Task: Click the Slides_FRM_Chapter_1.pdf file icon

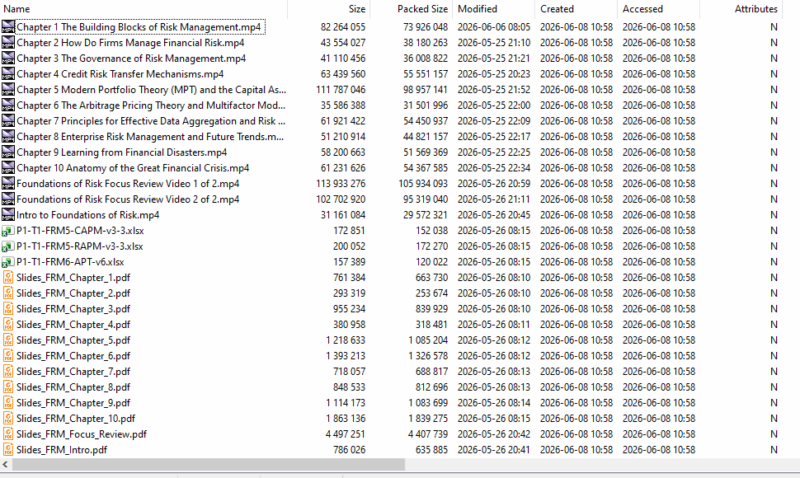Action: tap(8, 278)
